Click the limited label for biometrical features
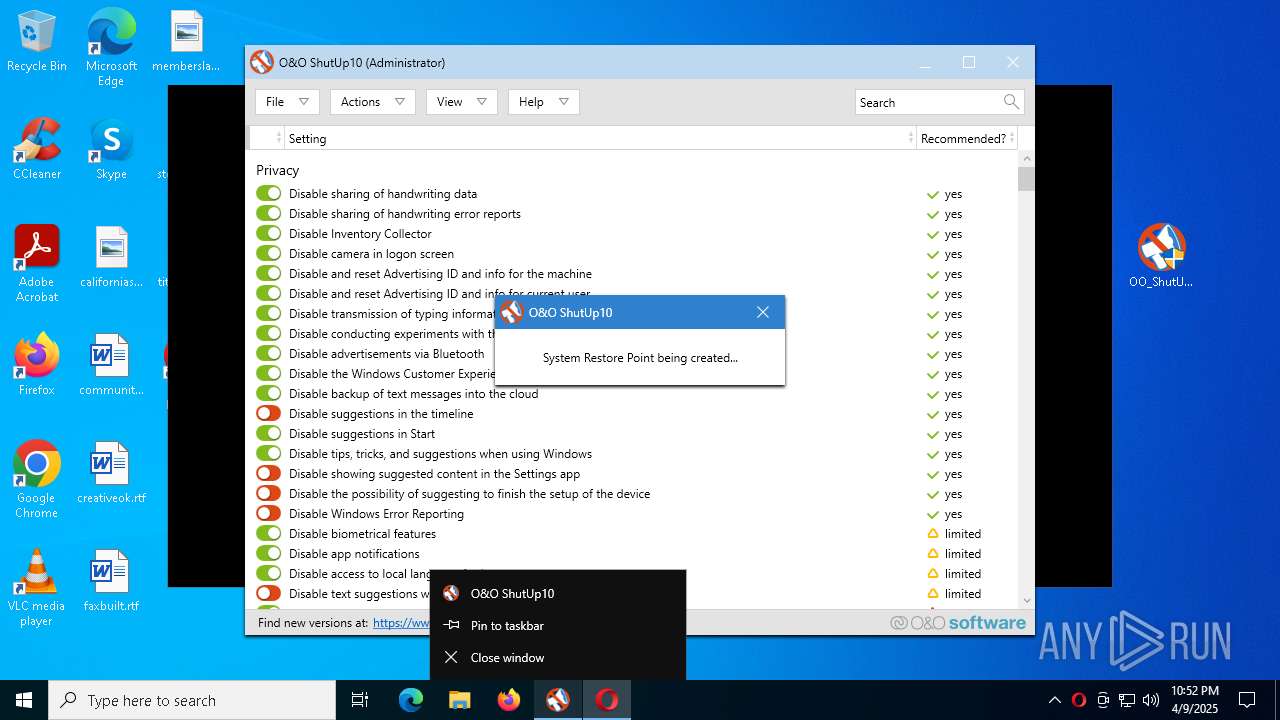The height and width of the screenshot is (720, 1280). [962, 534]
